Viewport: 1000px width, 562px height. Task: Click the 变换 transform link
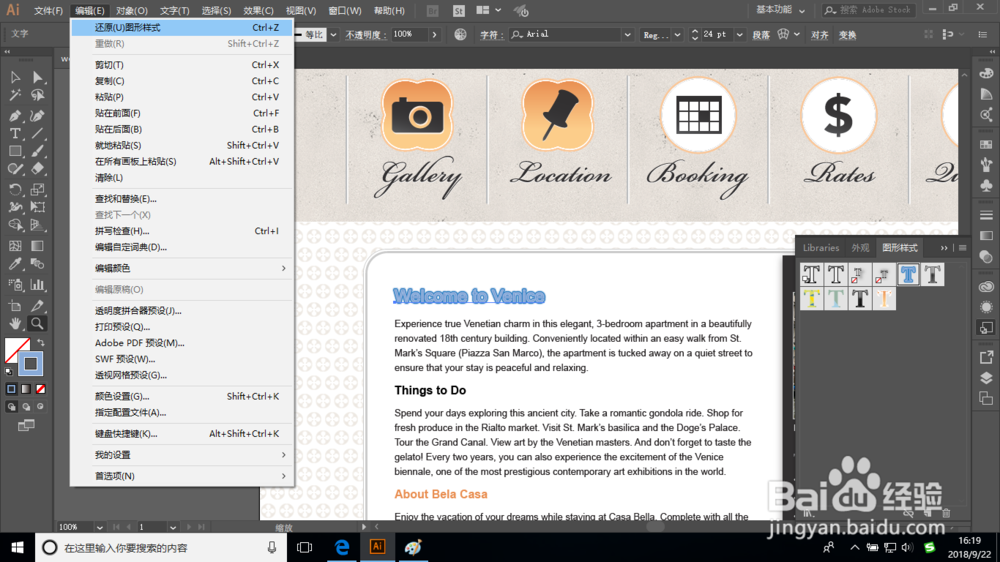pos(848,35)
